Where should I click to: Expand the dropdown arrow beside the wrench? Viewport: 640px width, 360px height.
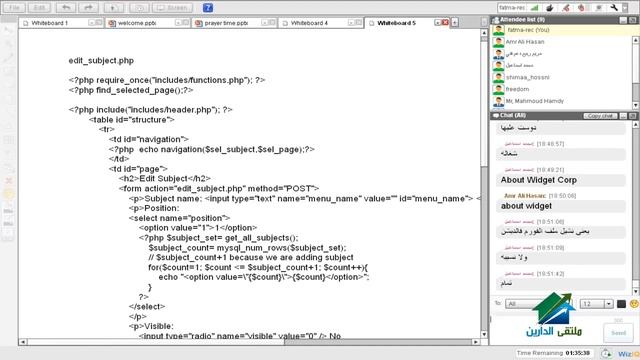point(625,7)
